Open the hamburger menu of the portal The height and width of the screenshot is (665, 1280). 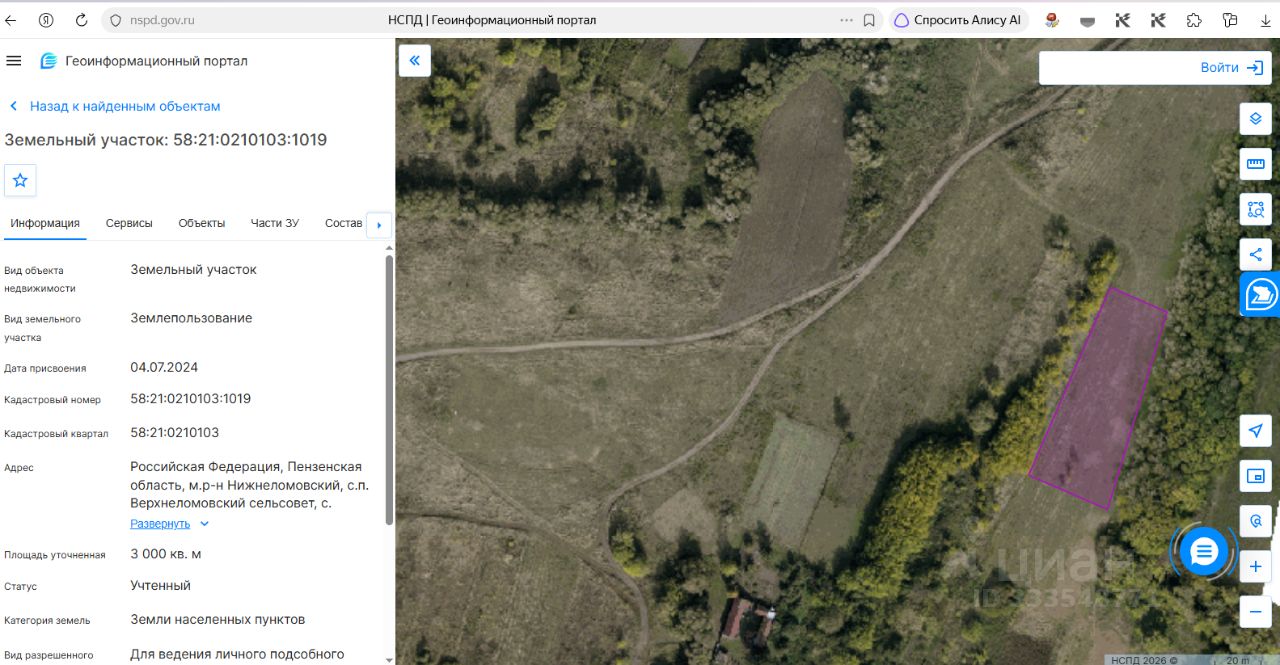(14, 61)
